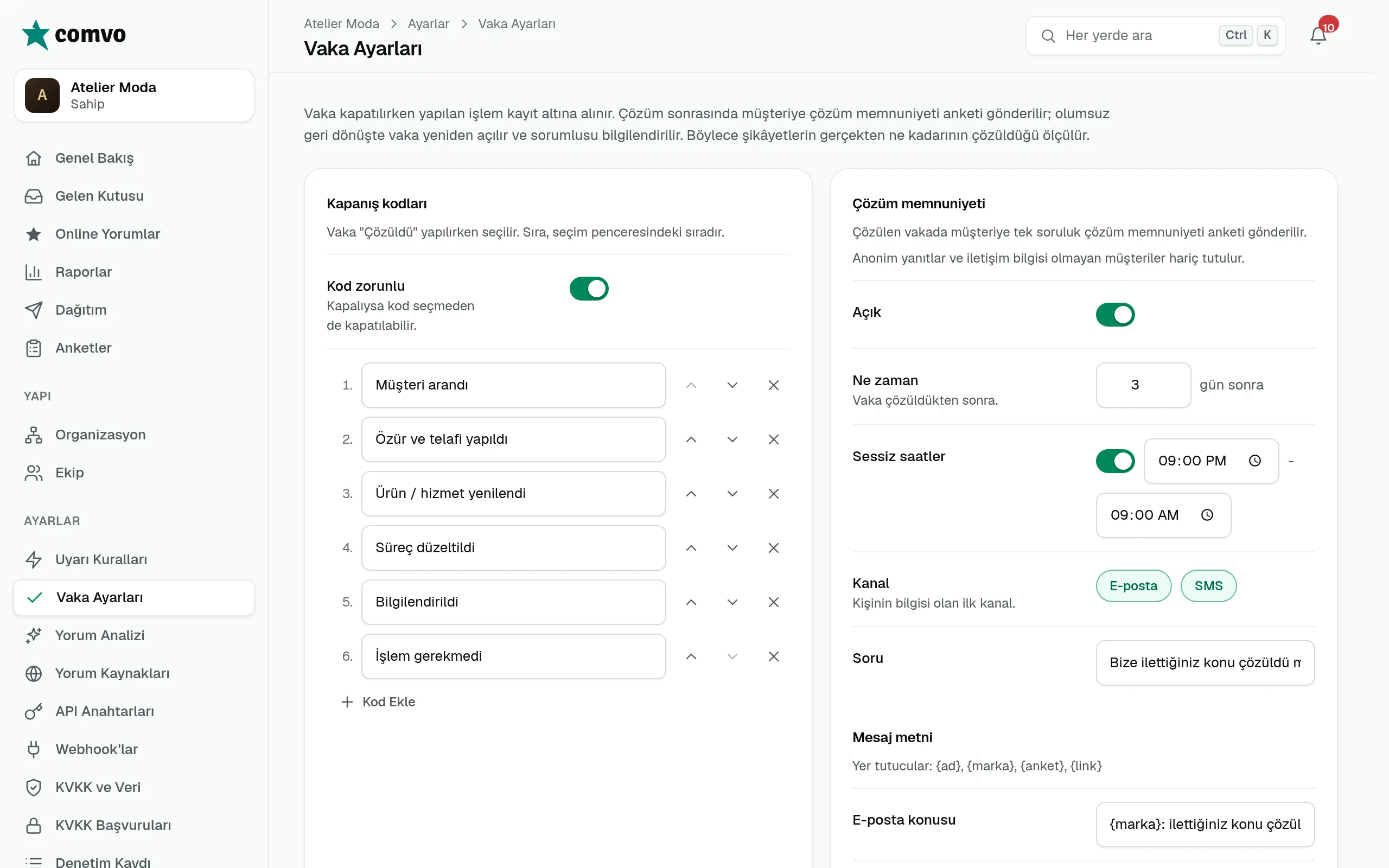Click the search magnifier icon
Image resolution: width=1389 pixels, height=868 pixels.
[x=1048, y=36]
